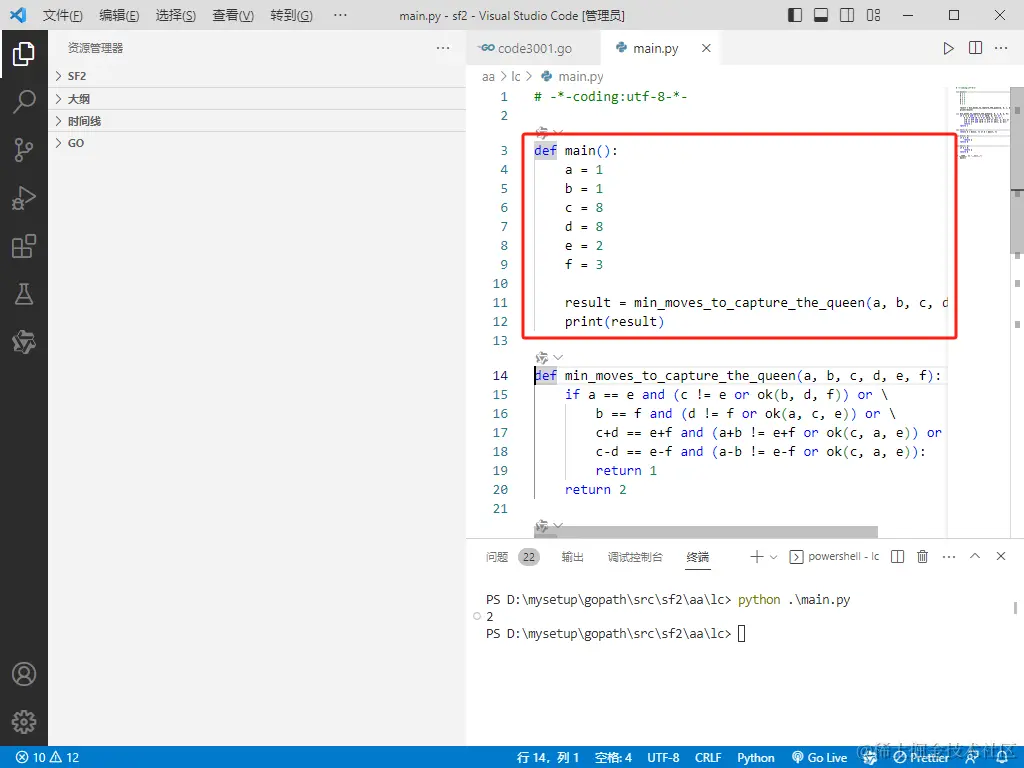This screenshot has height=768, width=1024.
Task: Open the Manage gear menu
Action: [24, 722]
